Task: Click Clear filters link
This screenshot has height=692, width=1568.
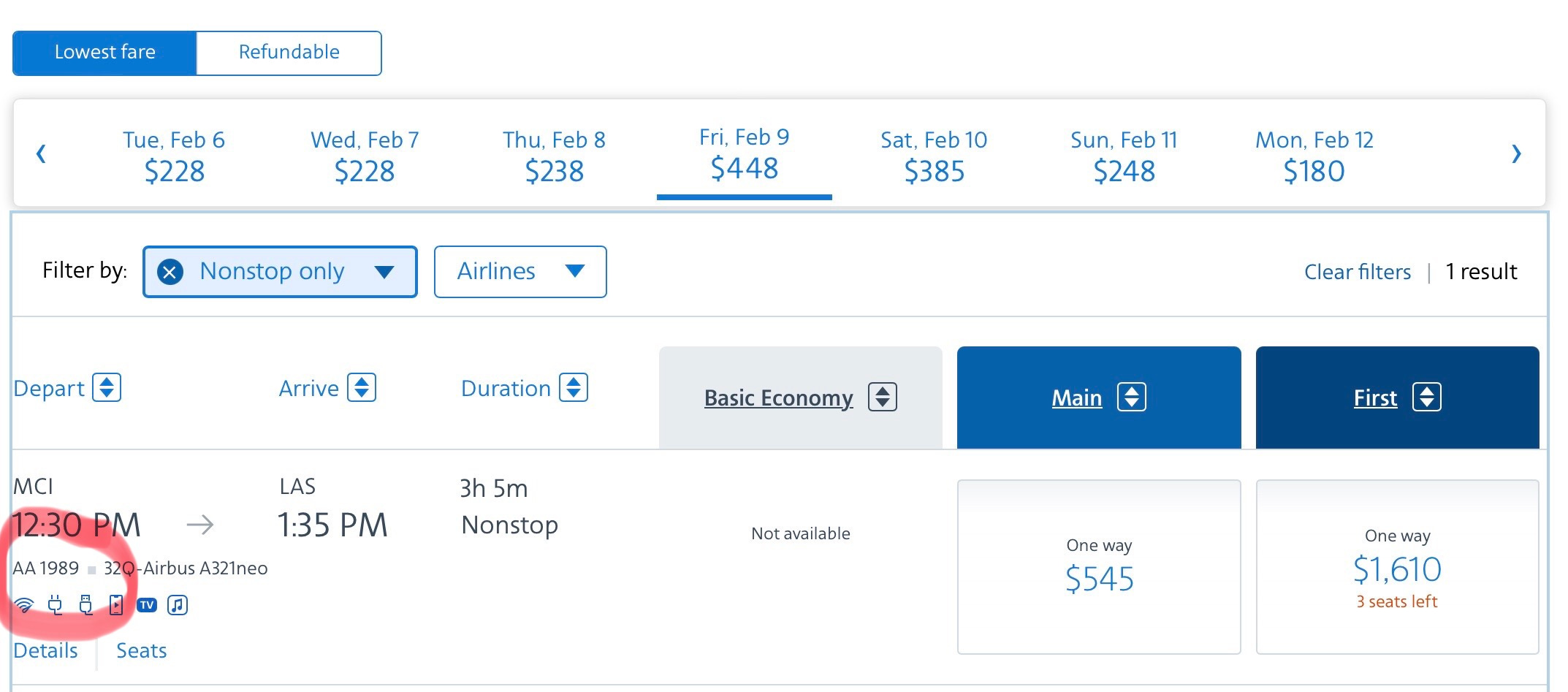Action: [x=1358, y=272]
